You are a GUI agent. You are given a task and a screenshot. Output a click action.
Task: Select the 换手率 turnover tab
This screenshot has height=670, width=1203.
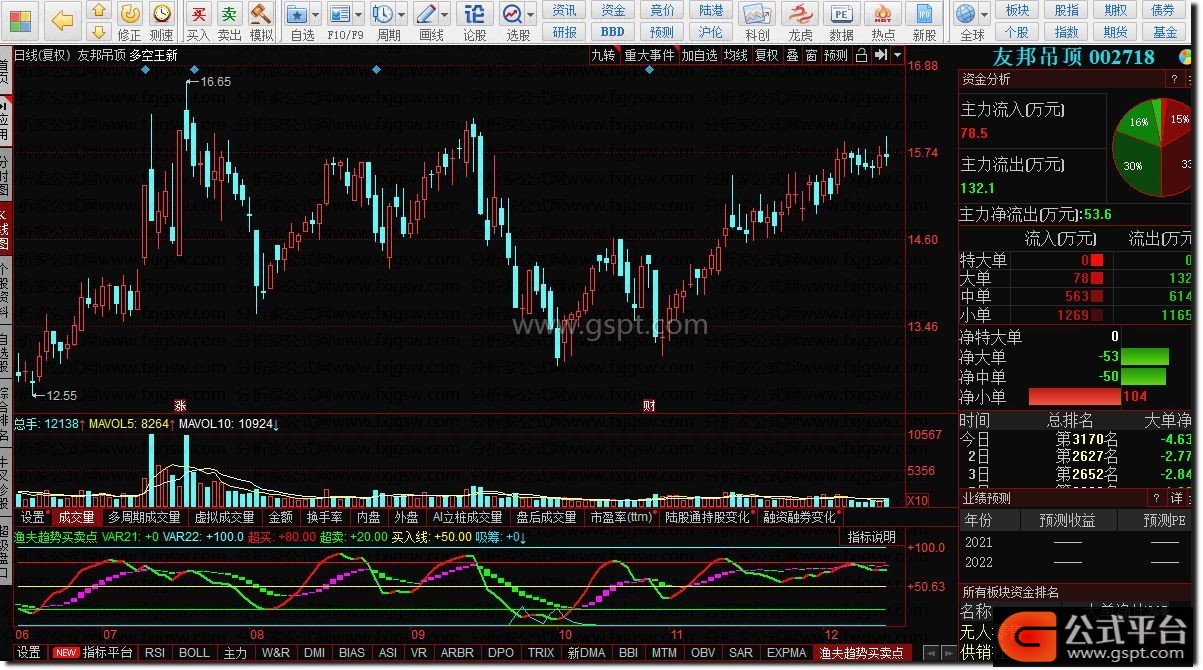325,517
